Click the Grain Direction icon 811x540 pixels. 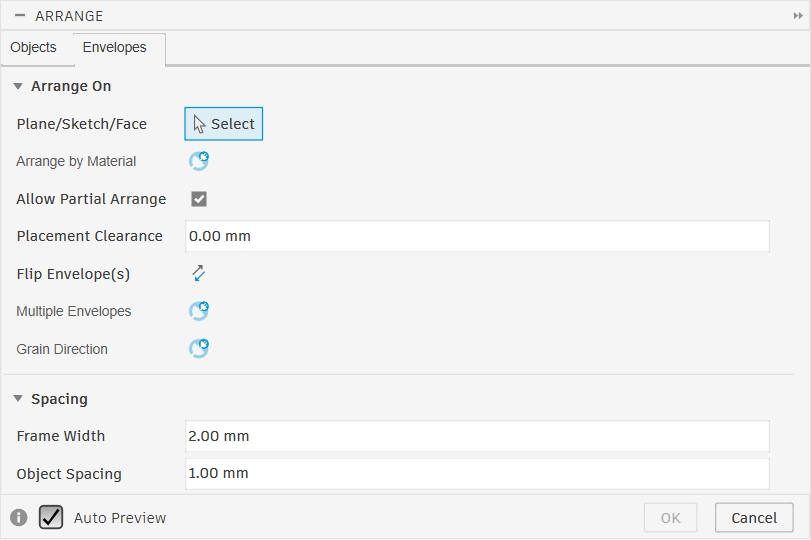point(199,348)
